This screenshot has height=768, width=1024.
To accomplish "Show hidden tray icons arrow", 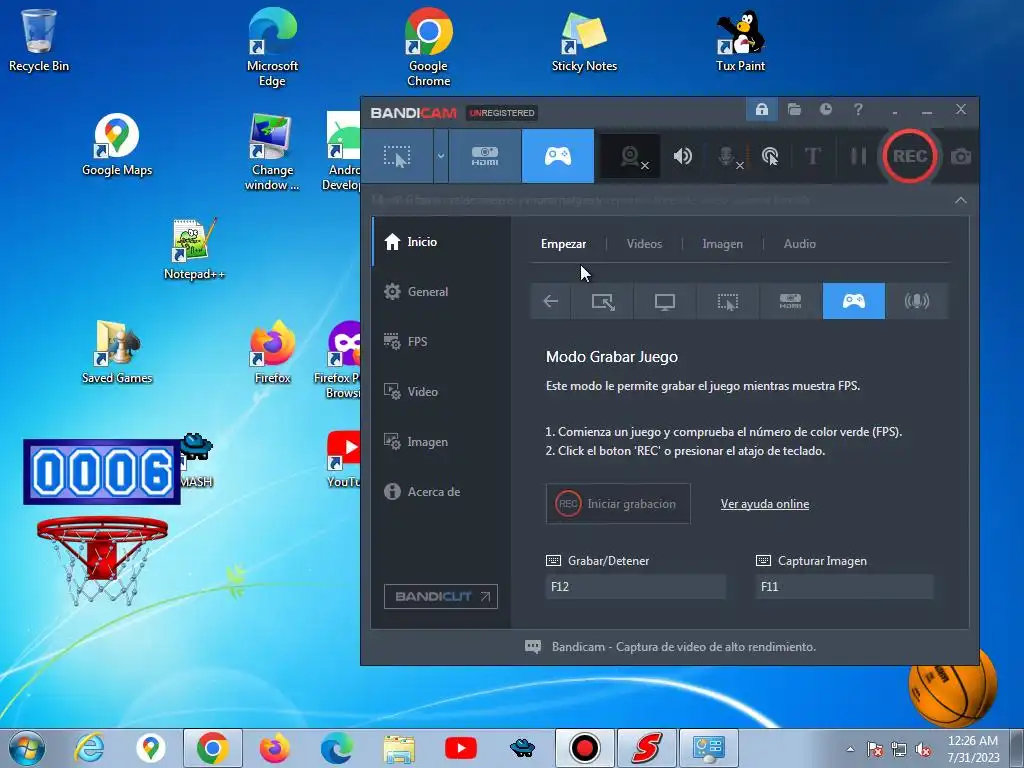I will tap(850, 749).
